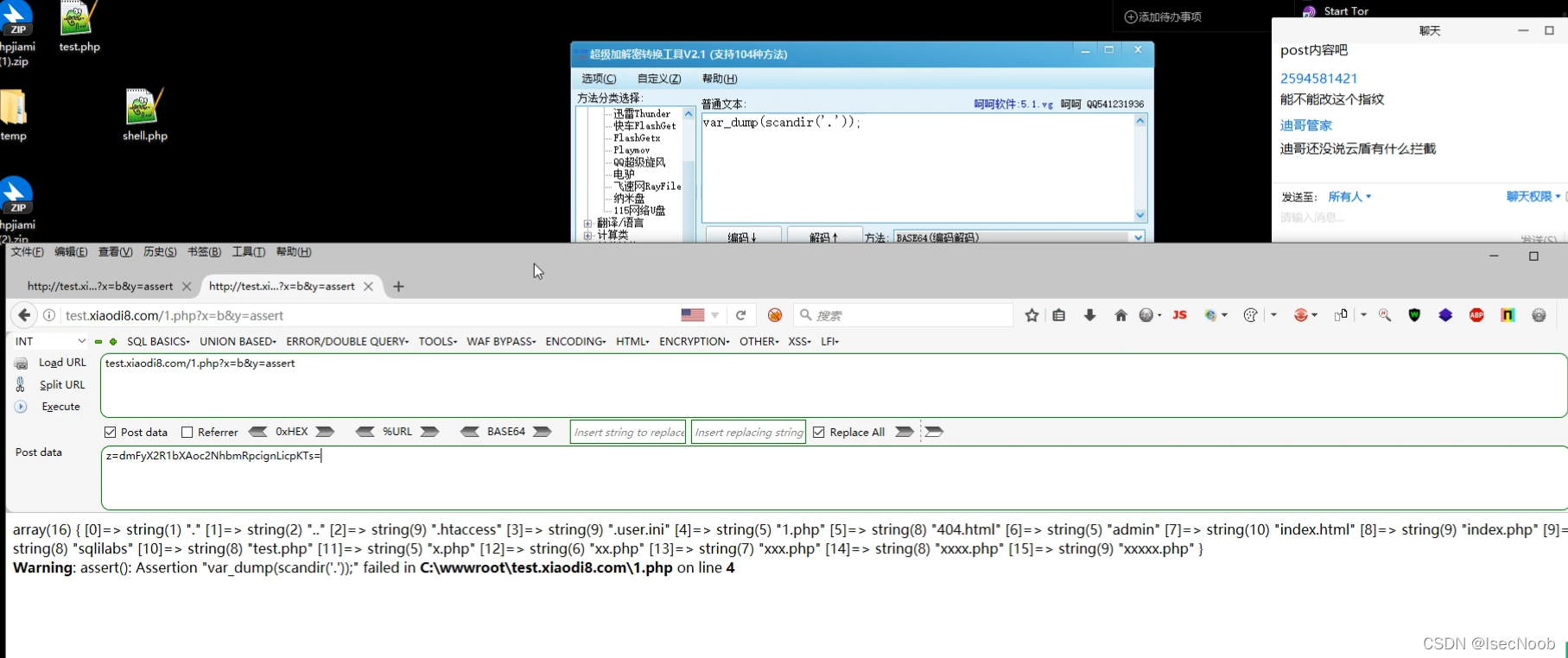Screen dimensions: 1568x658
Task: Open ERROR/DOUBLE QUERY dropdown
Action: pyautogui.click(x=347, y=341)
